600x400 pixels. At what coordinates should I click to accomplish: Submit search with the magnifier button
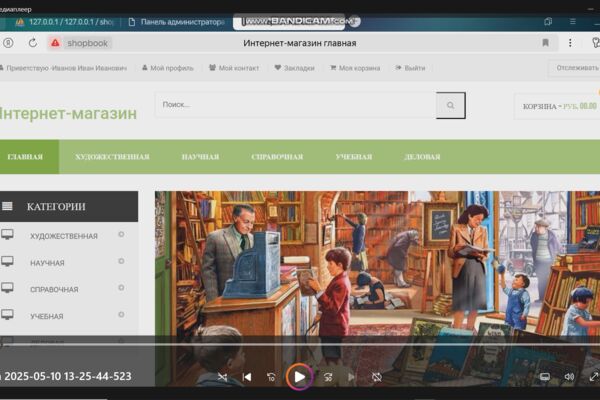click(x=451, y=105)
